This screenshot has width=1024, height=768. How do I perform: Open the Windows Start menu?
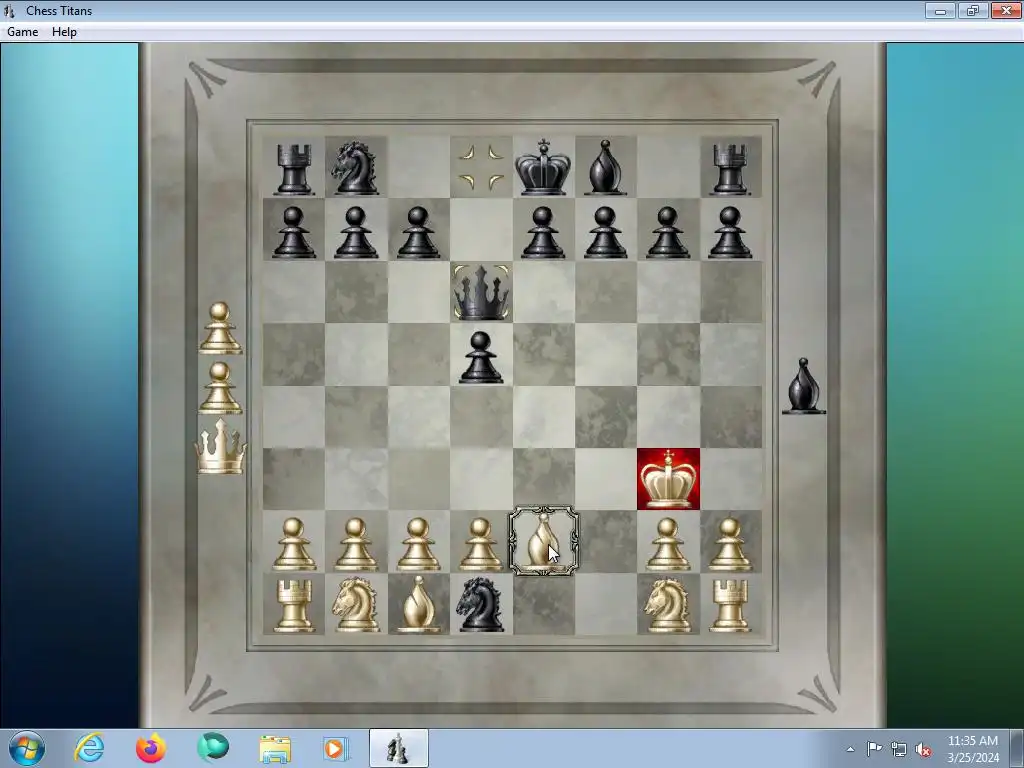click(27, 748)
